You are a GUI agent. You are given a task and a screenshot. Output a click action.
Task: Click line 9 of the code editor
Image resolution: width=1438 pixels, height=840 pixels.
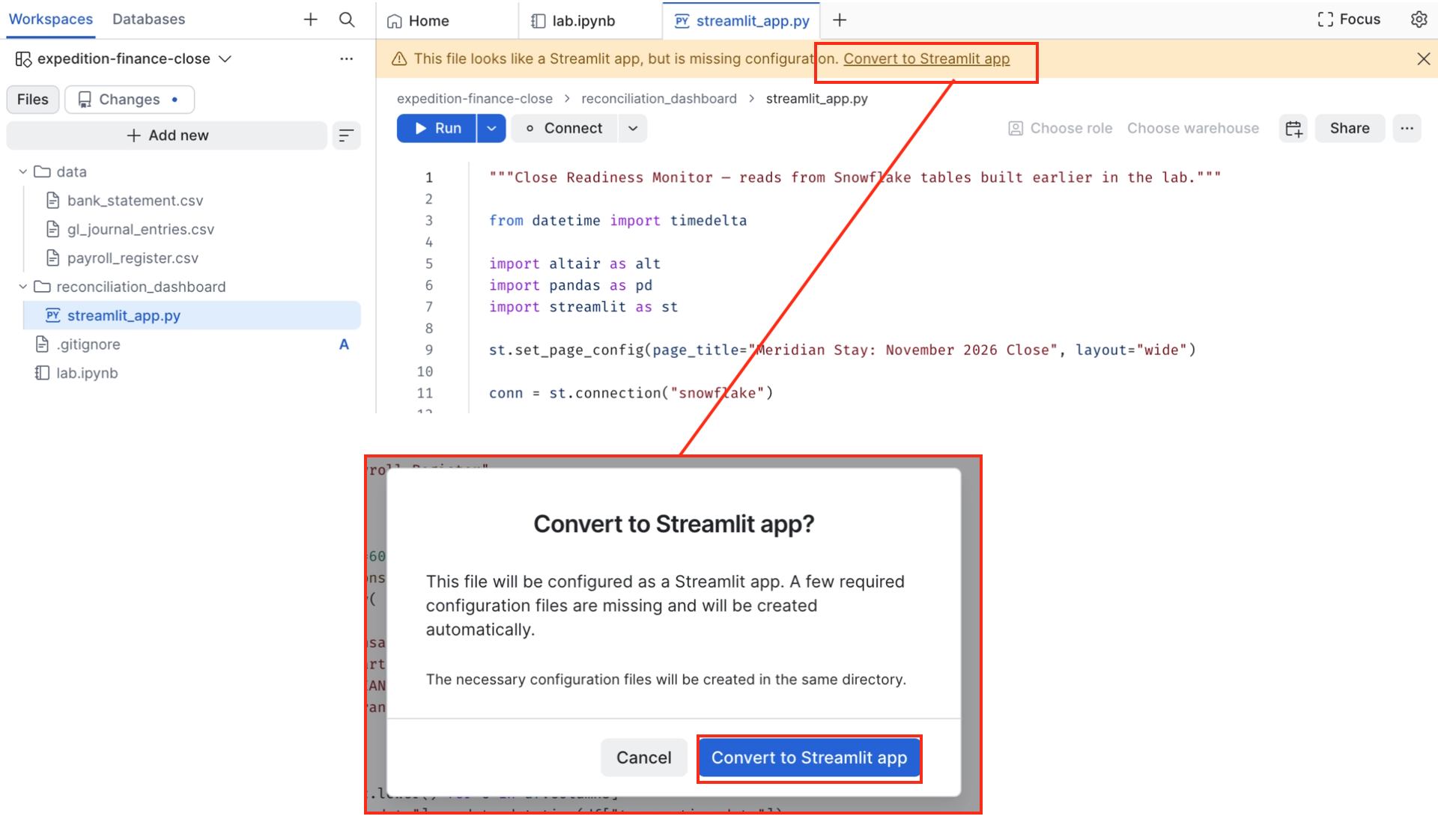pos(842,350)
